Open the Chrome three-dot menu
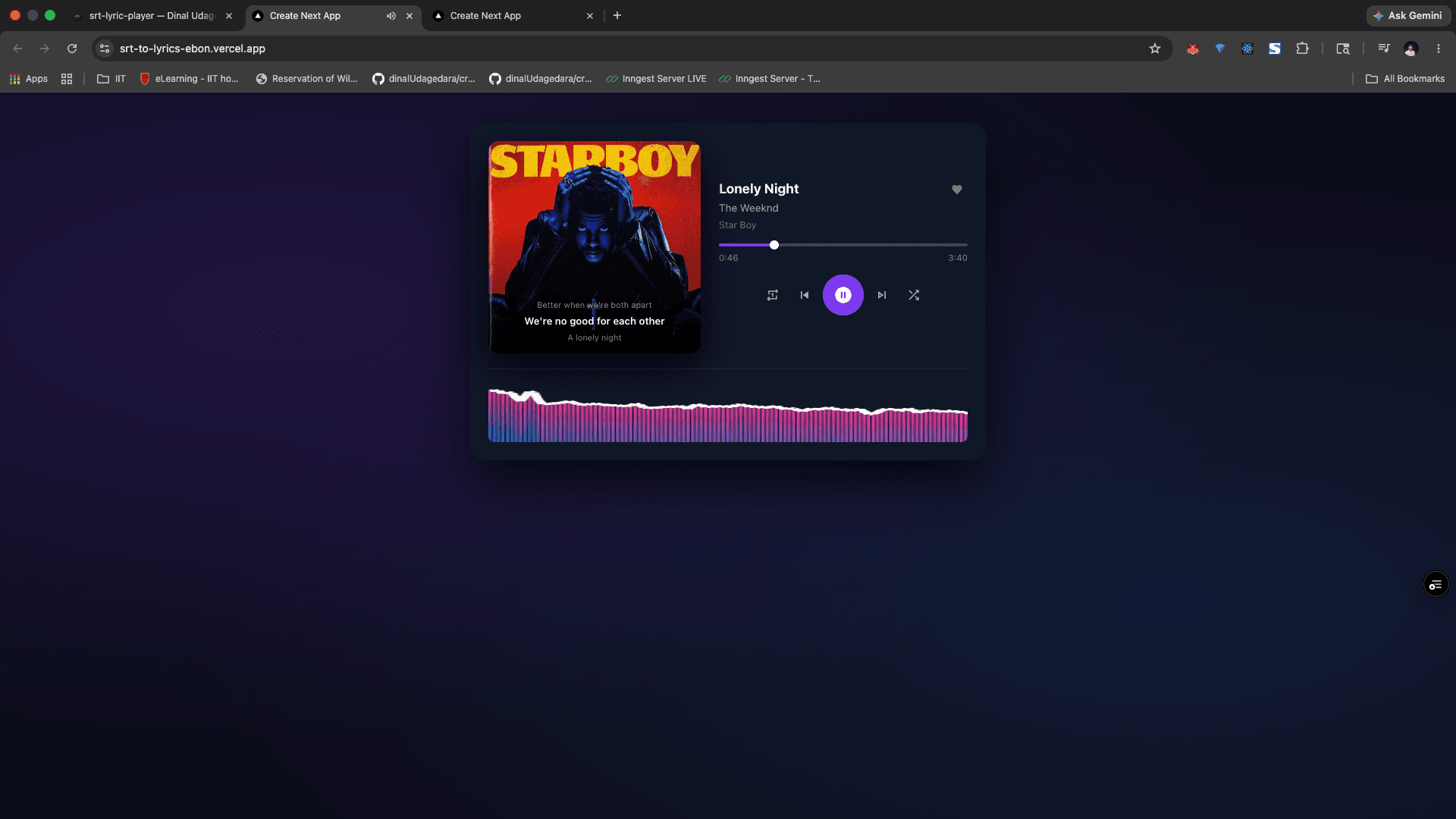Image resolution: width=1456 pixels, height=819 pixels. pos(1439,49)
